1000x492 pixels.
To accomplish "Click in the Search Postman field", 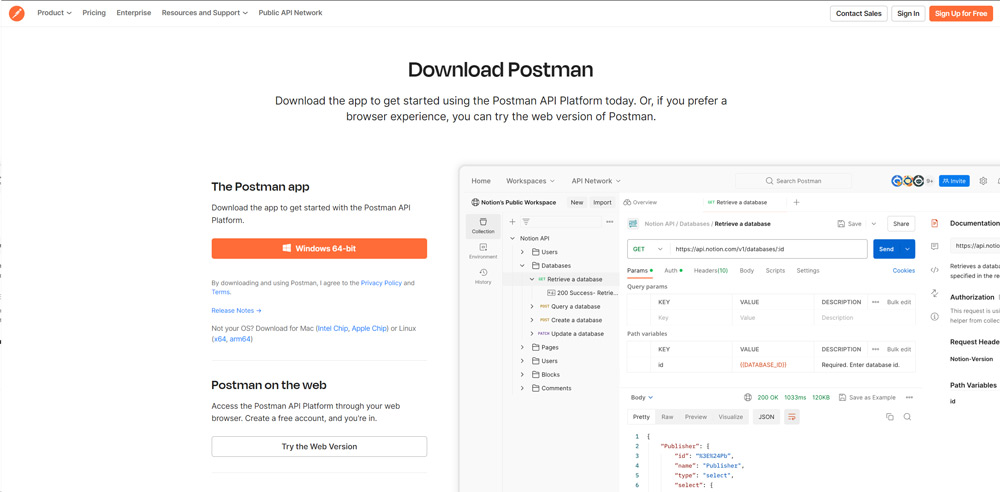I will tap(793, 181).
